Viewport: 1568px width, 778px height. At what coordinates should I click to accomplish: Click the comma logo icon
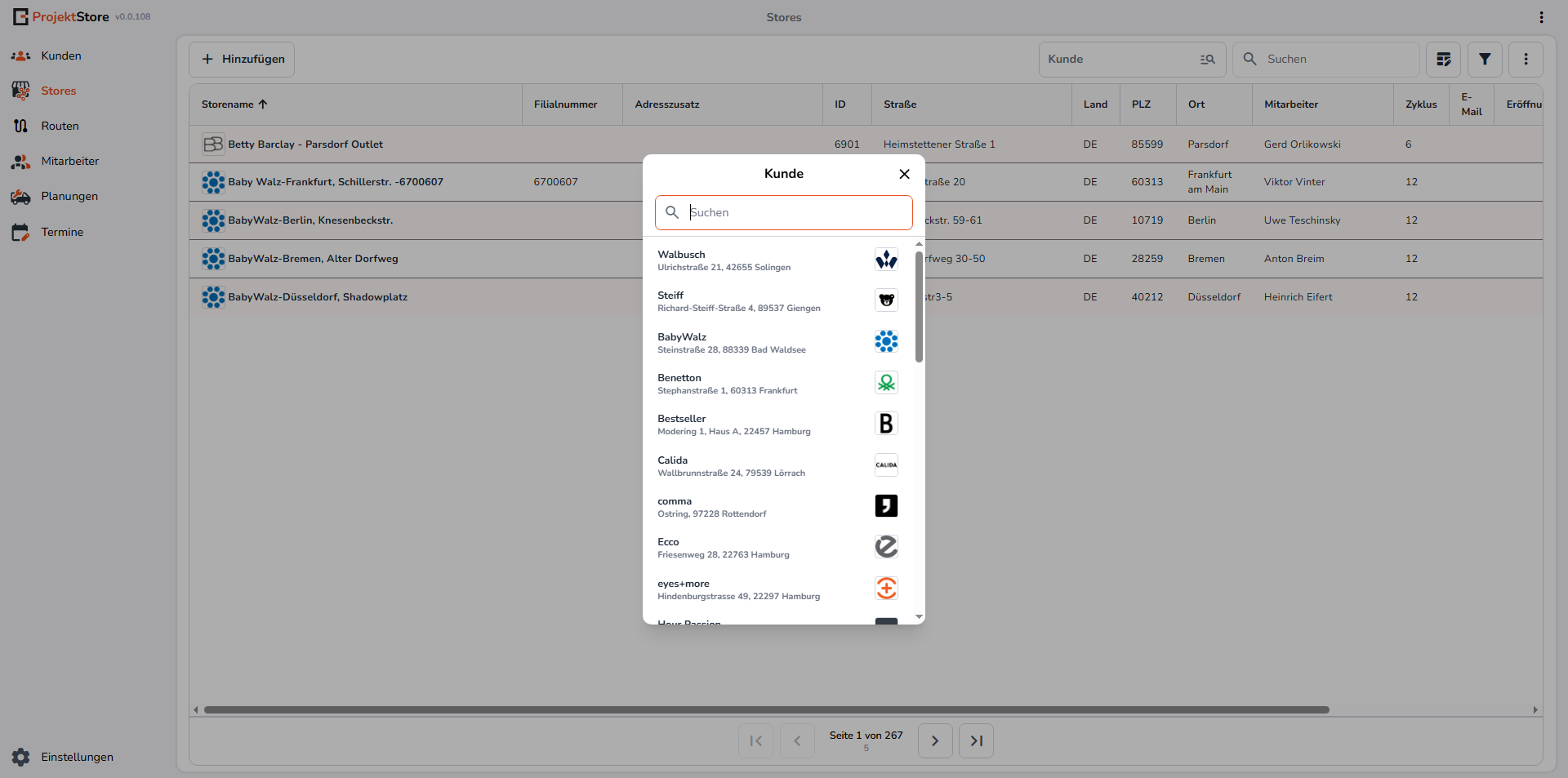886,505
